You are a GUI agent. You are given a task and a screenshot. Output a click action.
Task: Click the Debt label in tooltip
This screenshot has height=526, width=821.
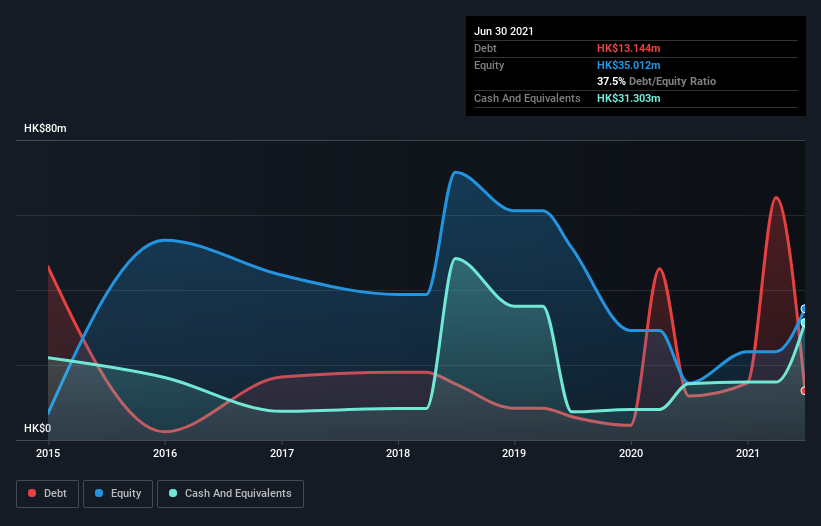[x=485, y=48]
